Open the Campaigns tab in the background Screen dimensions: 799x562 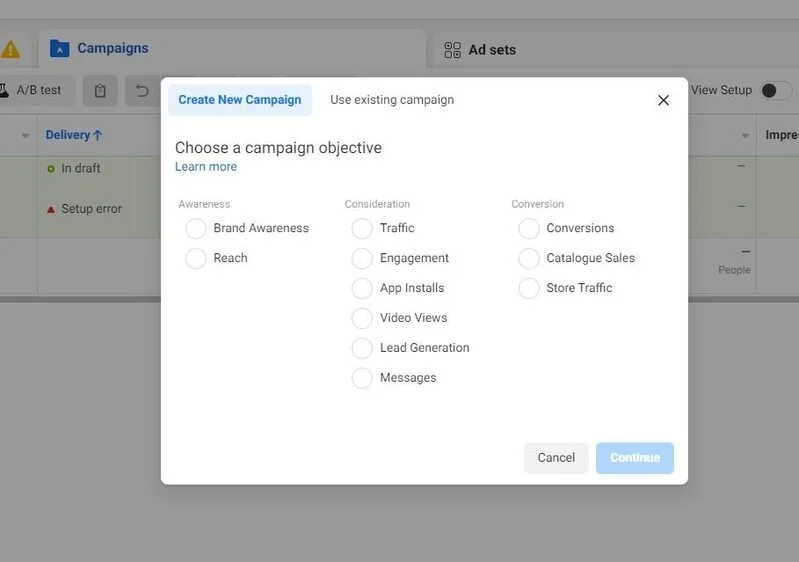point(232,49)
